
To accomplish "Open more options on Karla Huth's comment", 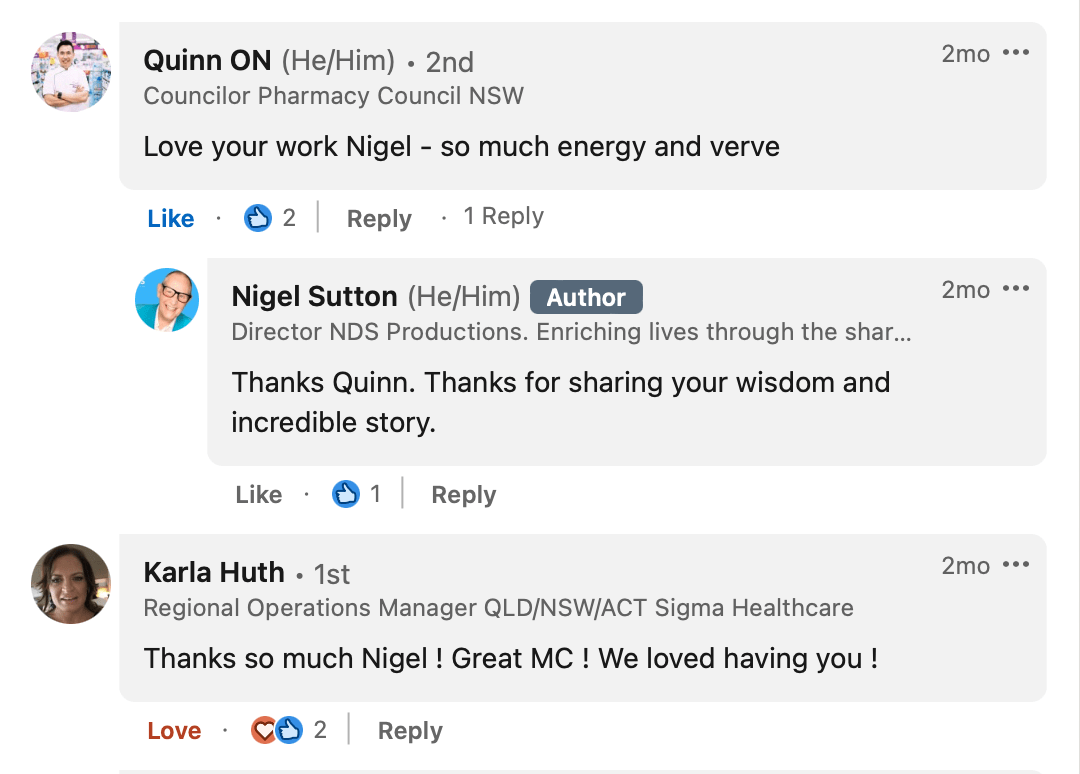I will coord(1016,565).
